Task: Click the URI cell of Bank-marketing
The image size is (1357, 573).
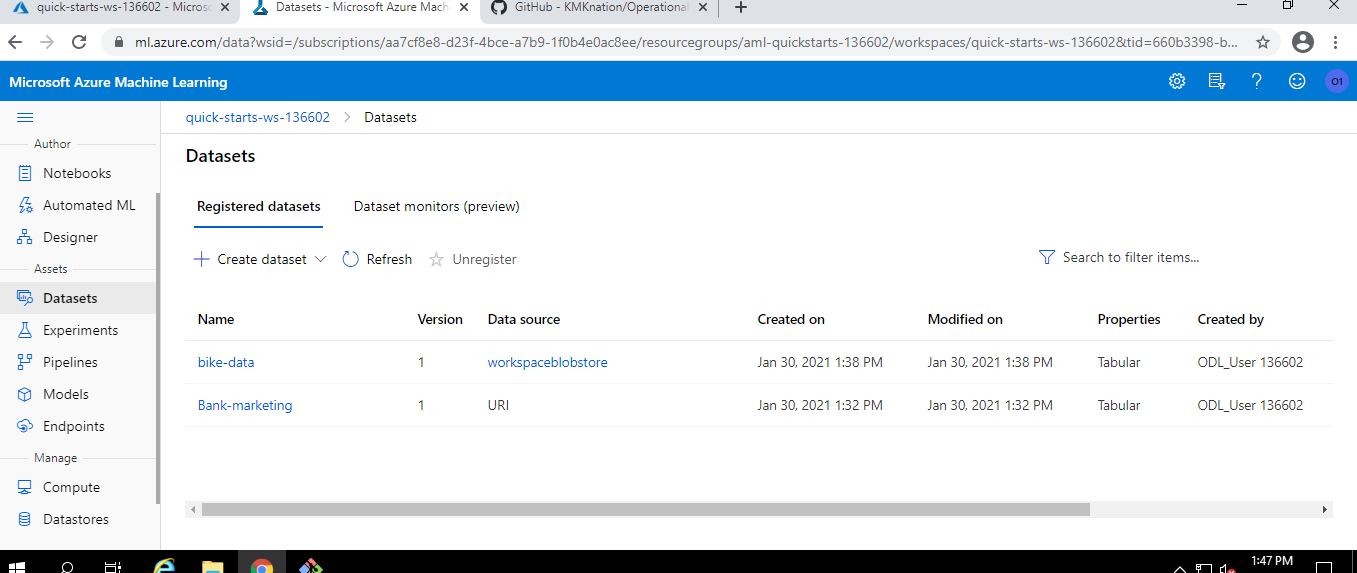Action: 499,405
